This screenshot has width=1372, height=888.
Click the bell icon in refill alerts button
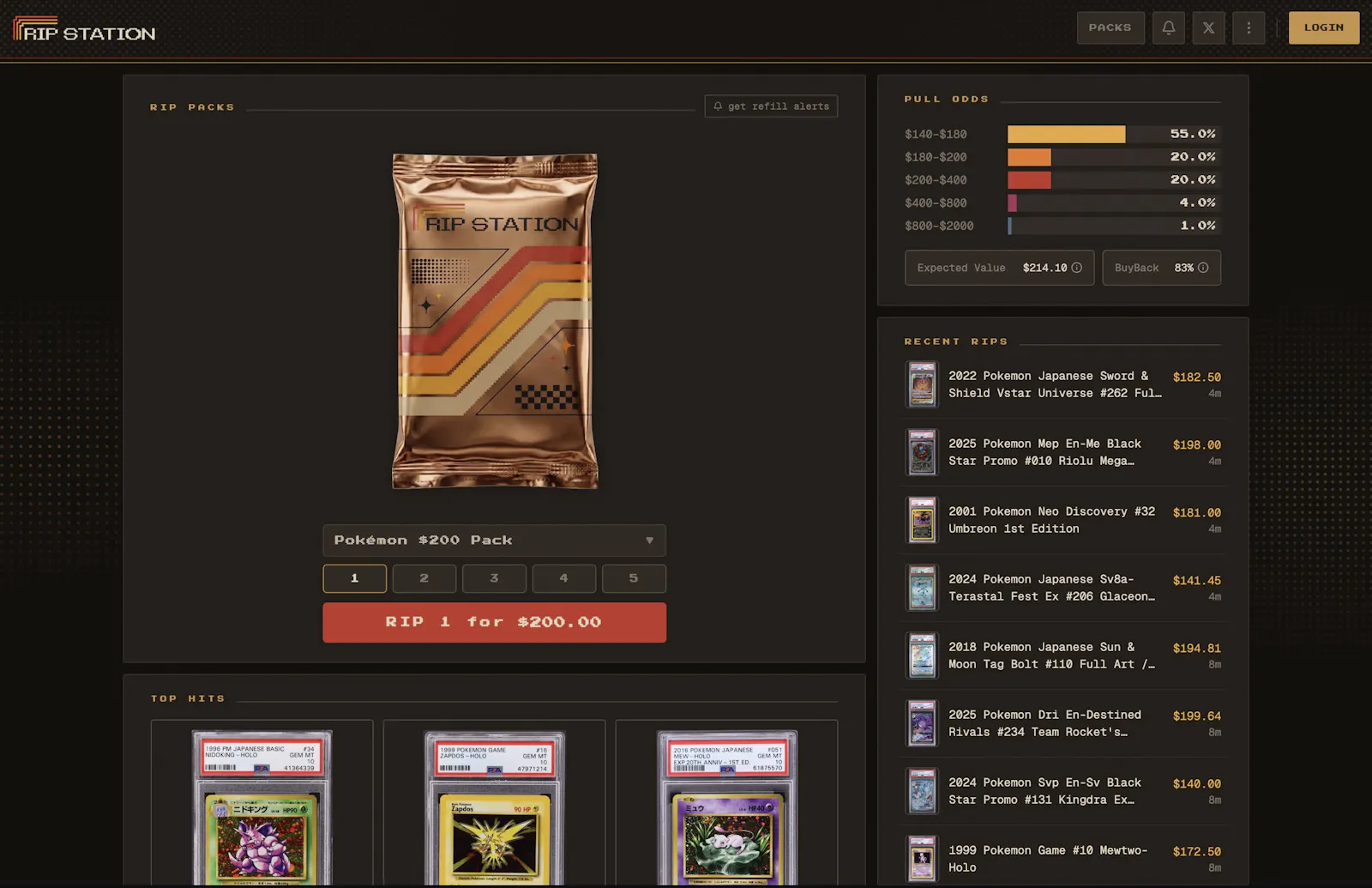click(x=718, y=106)
